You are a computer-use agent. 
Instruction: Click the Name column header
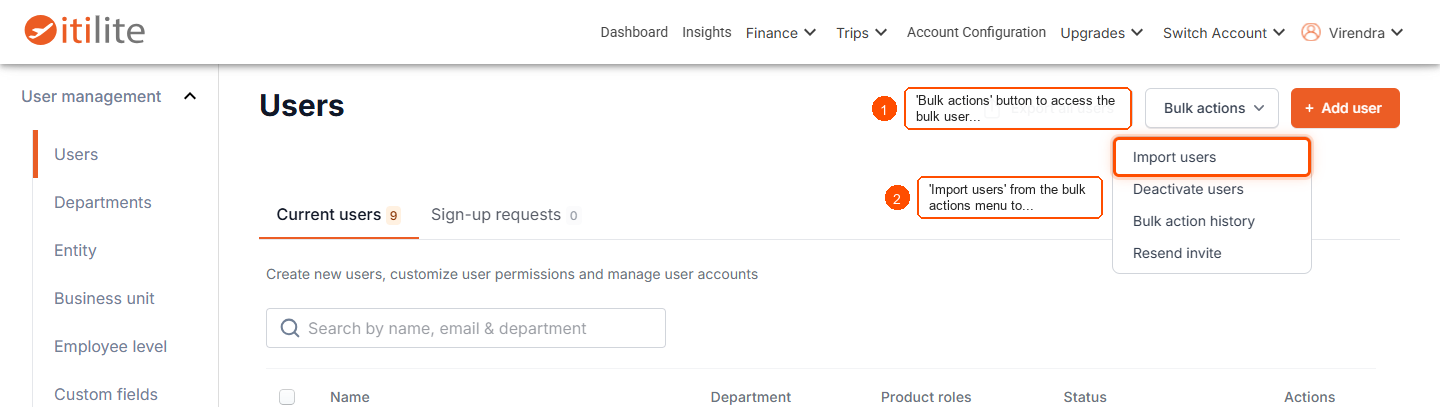click(x=350, y=397)
